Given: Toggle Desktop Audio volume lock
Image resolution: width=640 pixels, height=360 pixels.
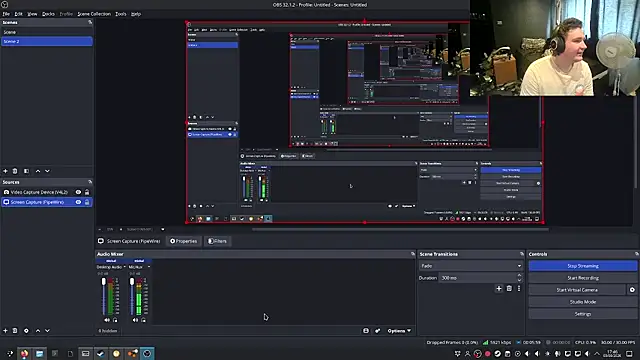Looking at the screenshot, I should tap(115, 320).
